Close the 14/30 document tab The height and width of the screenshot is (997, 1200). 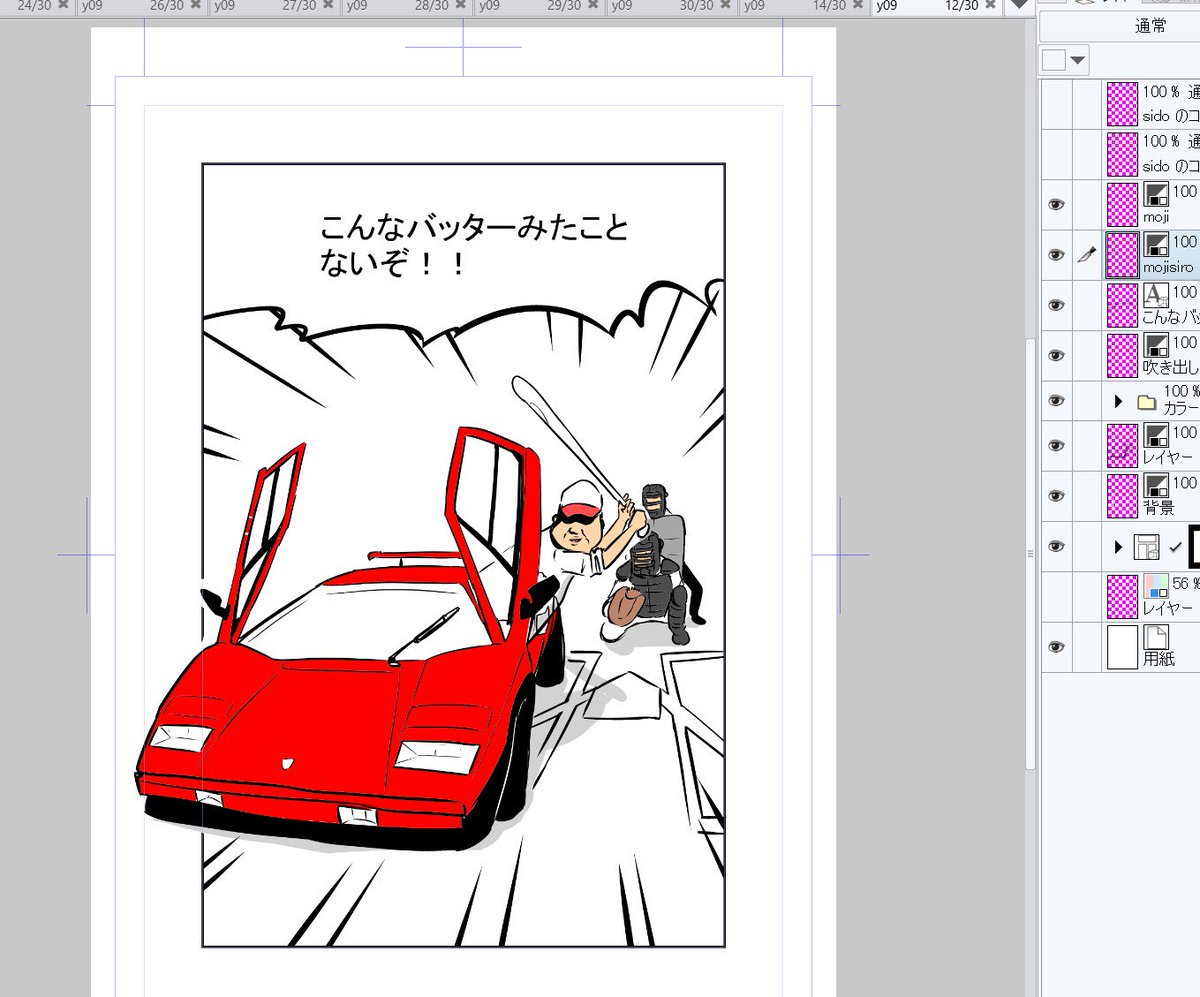pos(858,6)
